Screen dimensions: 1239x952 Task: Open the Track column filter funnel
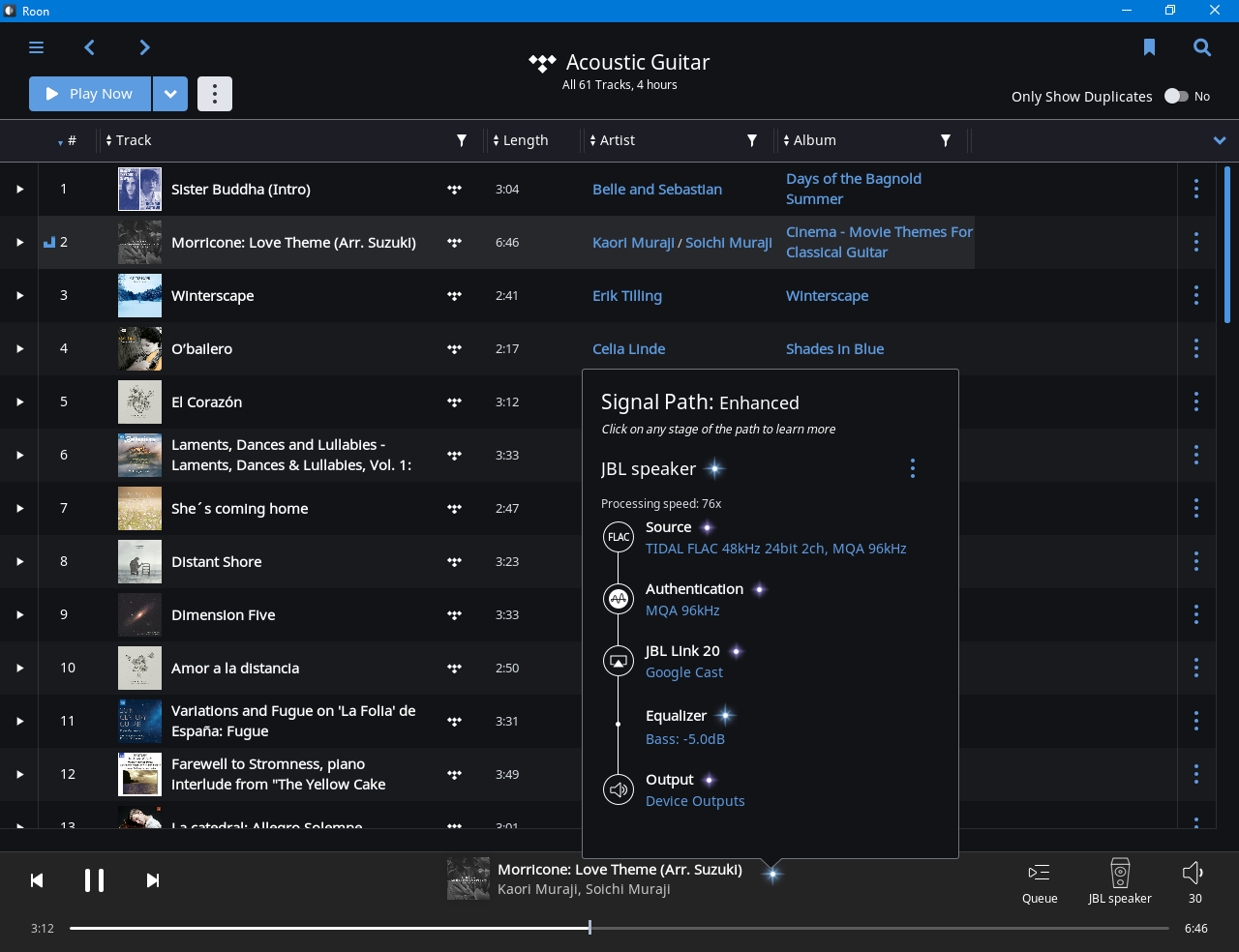[x=462, y=140]
